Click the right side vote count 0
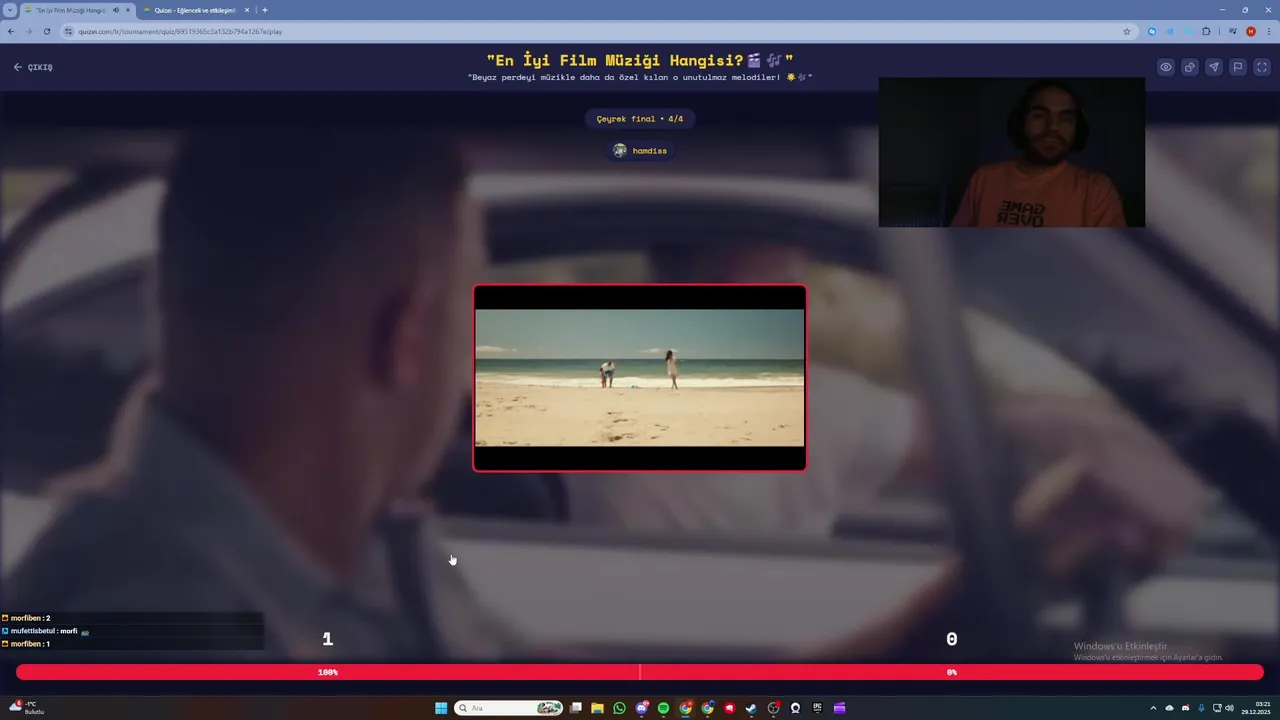1280x720 pixels. (952, 639)
